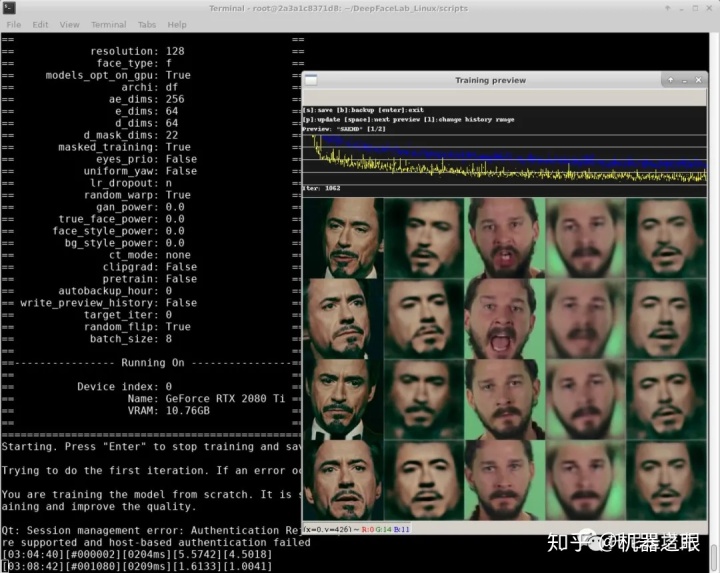
Task: Click the "pretrain: False" line
Action: [x=150, y=279]
